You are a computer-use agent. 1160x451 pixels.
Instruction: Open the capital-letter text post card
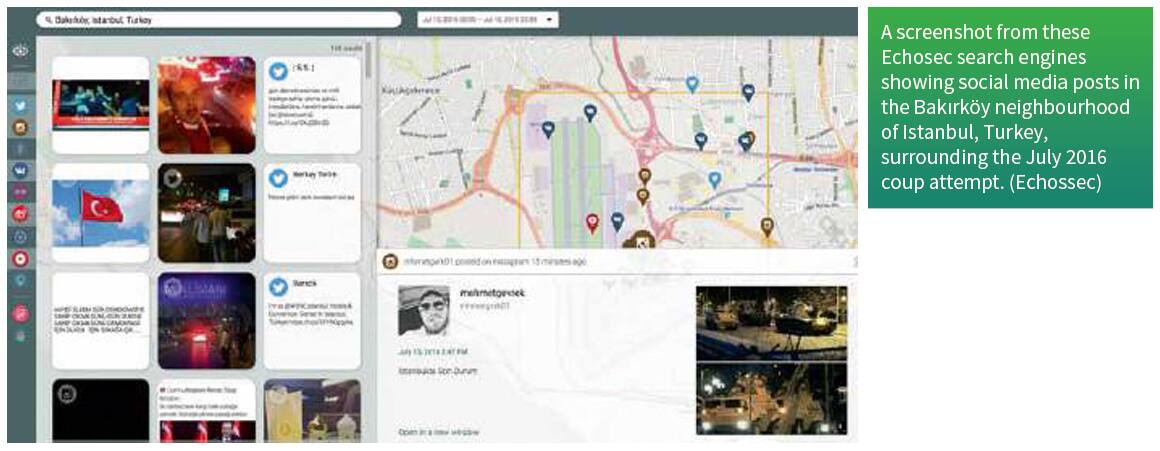click(101, 321)
